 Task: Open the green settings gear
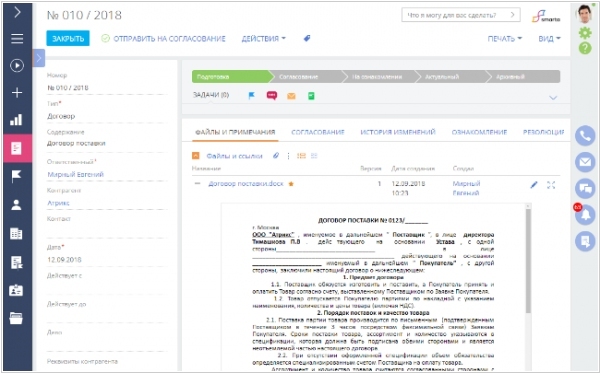[x=585, y=33]
